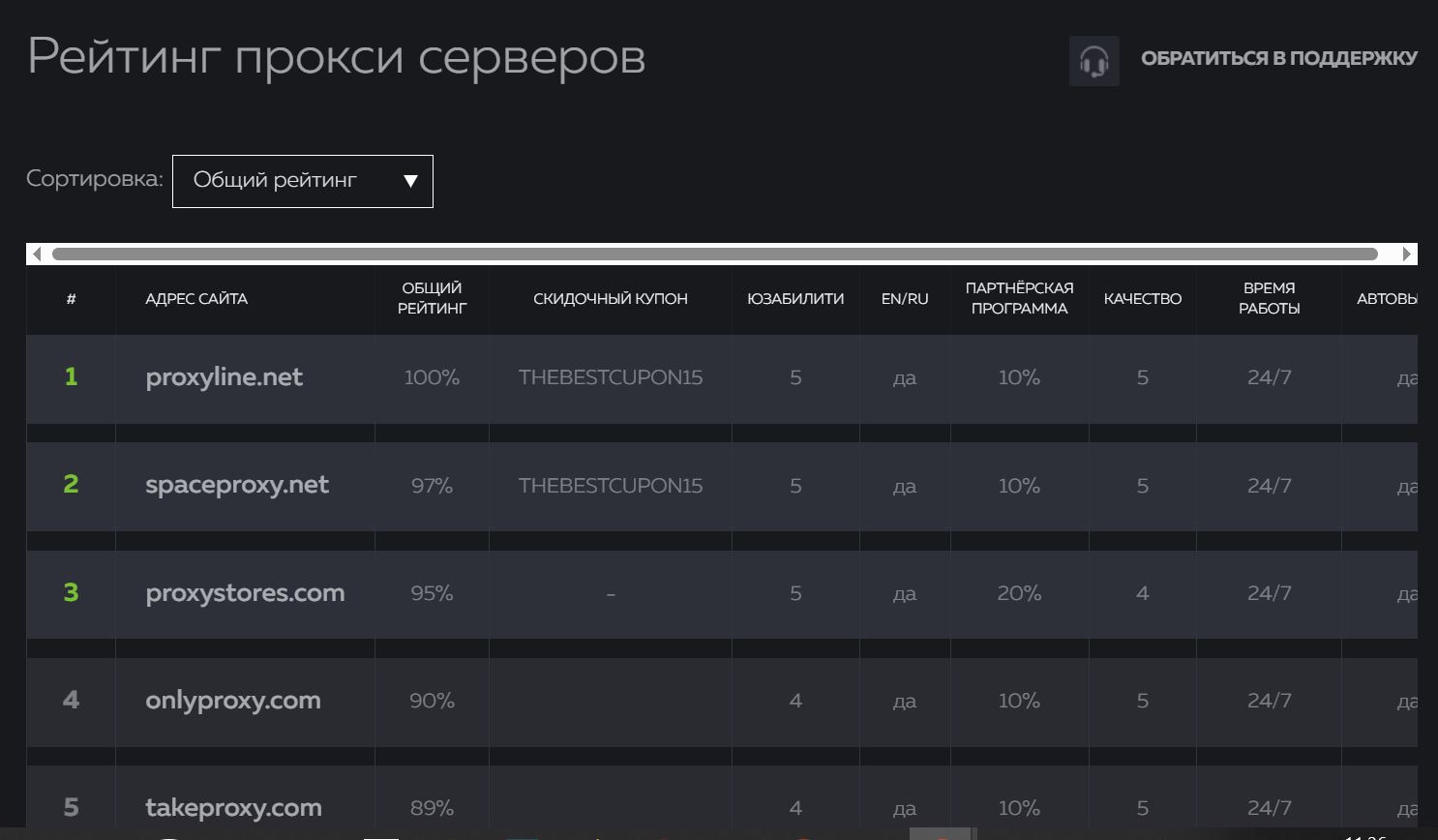Image resolution: width=1438 pixels, height=840 pixels.
Task: Open the spaceproxy.net site link
Action: [237, 485]
